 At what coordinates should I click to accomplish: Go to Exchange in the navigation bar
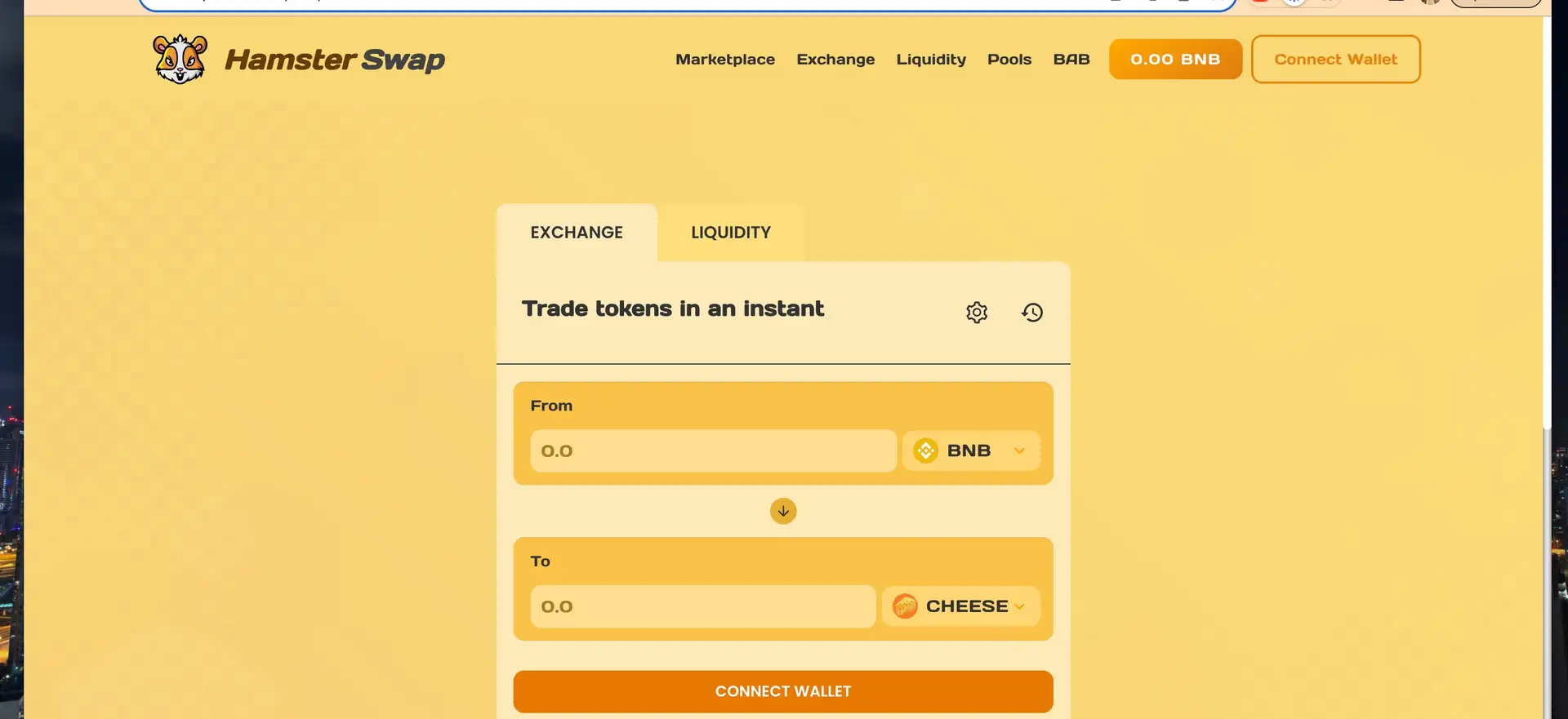click(x=835, y=60)
